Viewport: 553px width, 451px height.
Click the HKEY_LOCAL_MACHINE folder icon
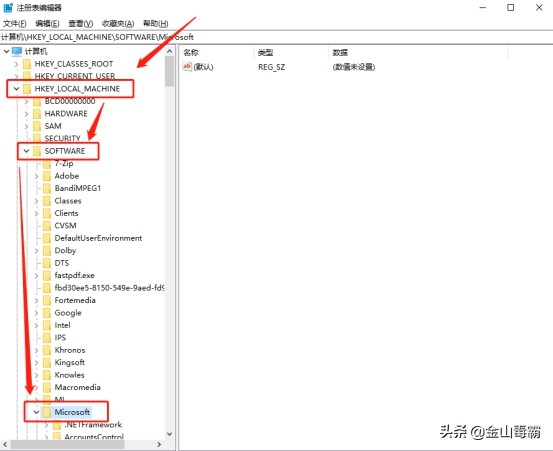[27, 89]
